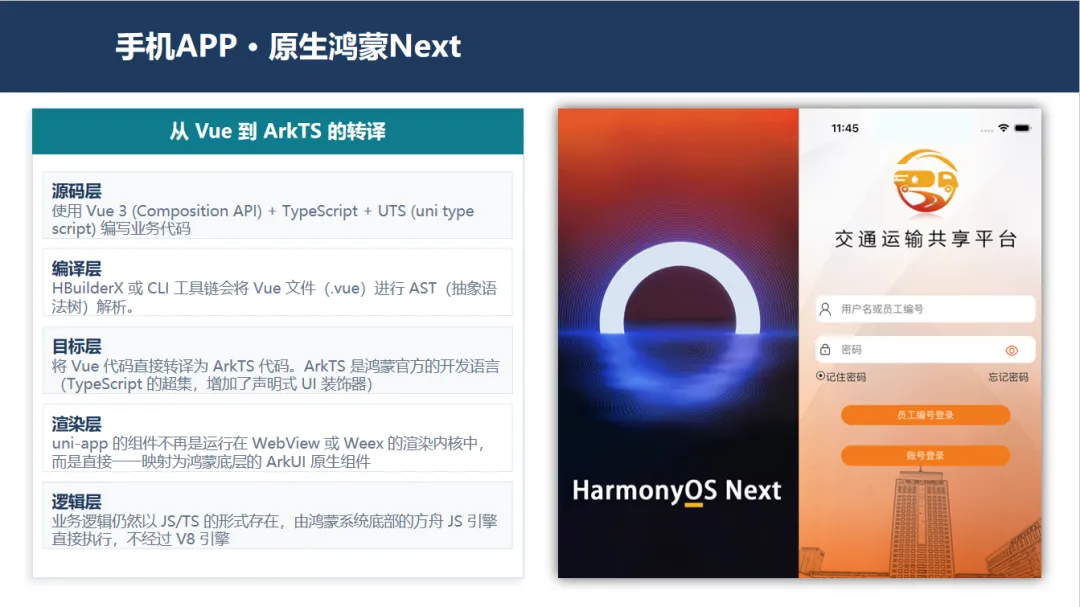Click the 用户名或员工编号 input field

coord(925,309)
